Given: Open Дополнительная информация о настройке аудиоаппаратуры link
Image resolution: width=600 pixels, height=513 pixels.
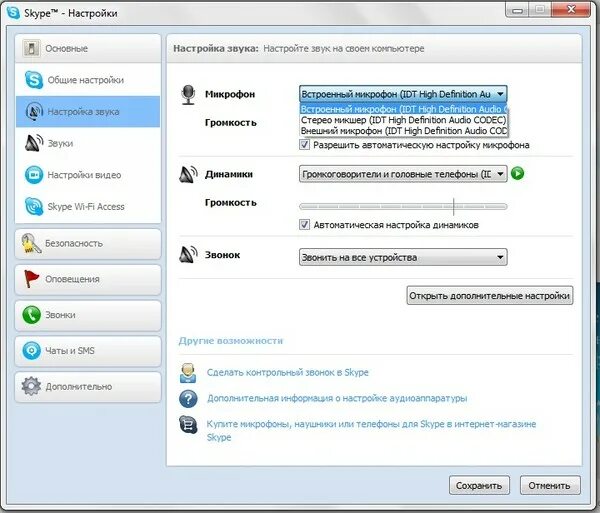Looking at the screenshot, I should [337, 398].
